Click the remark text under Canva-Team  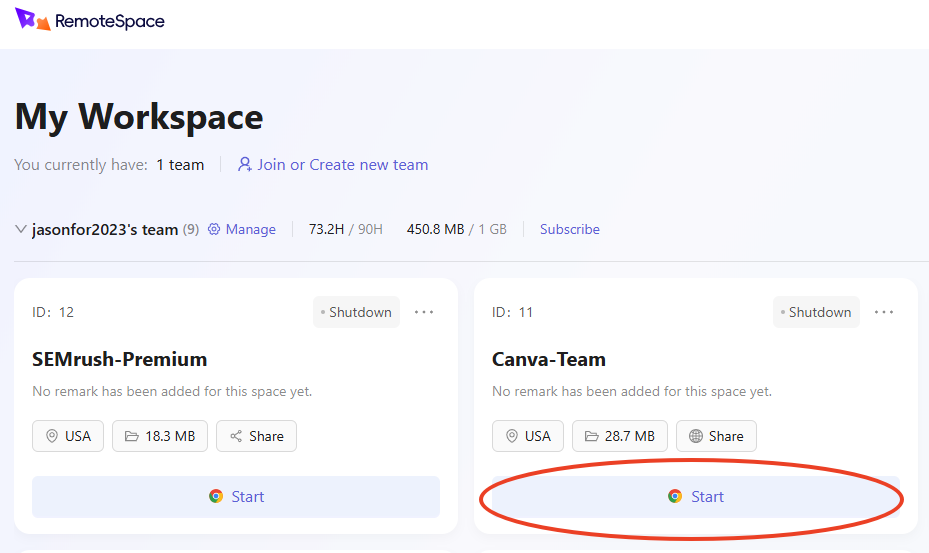click(x=632, y=391)
